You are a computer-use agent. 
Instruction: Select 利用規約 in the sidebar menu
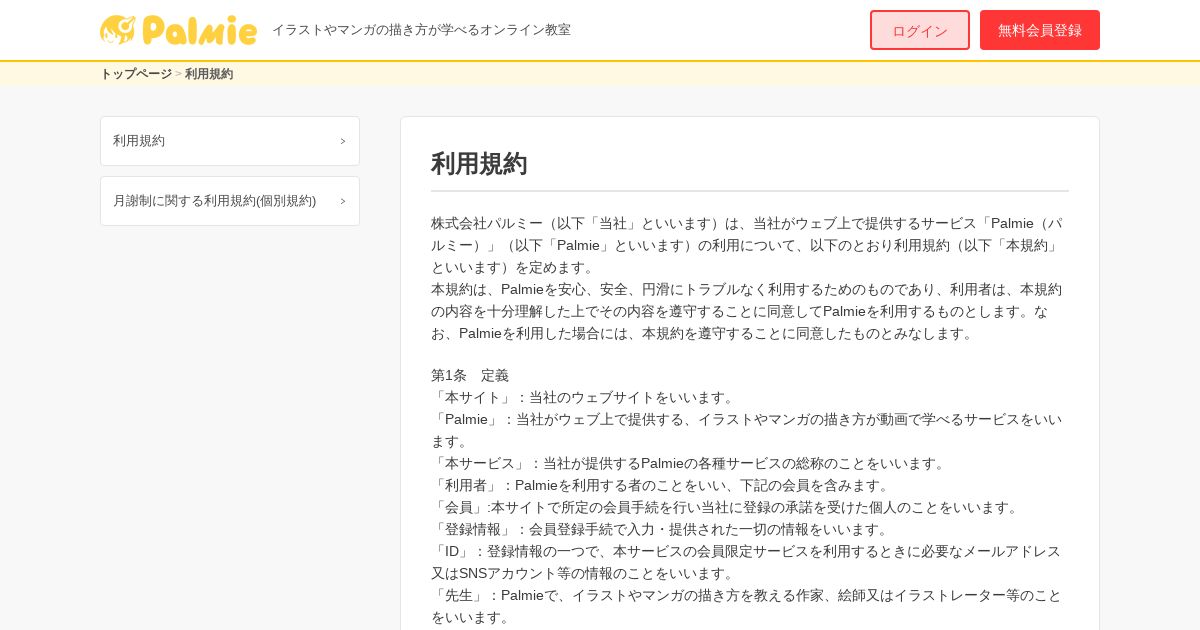point(230,141)
